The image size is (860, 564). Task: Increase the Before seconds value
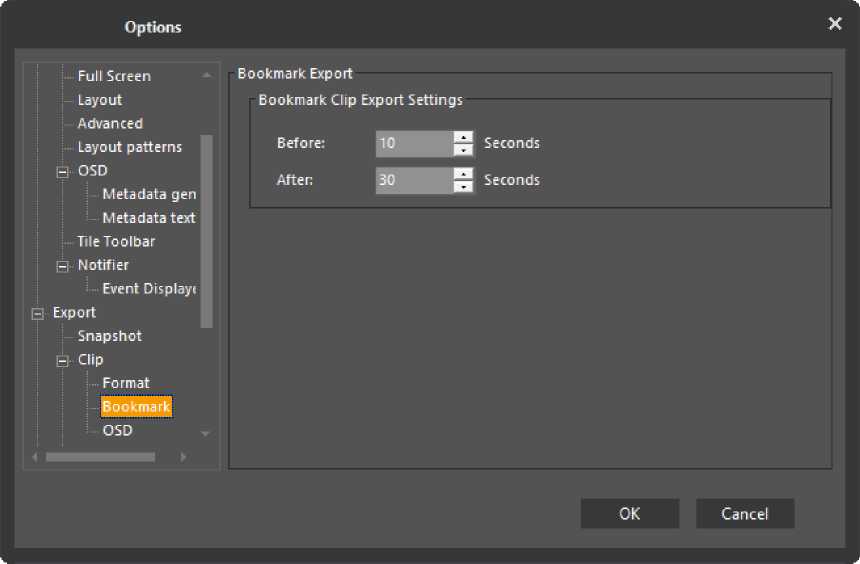point(463,137)
